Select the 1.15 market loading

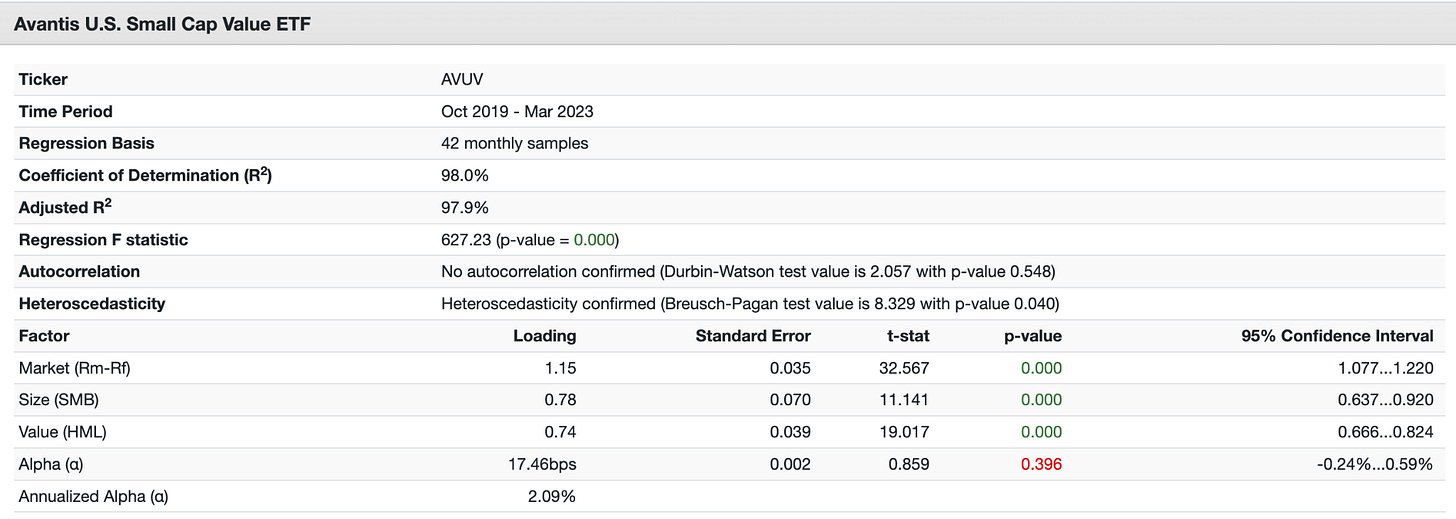point(559,368)
